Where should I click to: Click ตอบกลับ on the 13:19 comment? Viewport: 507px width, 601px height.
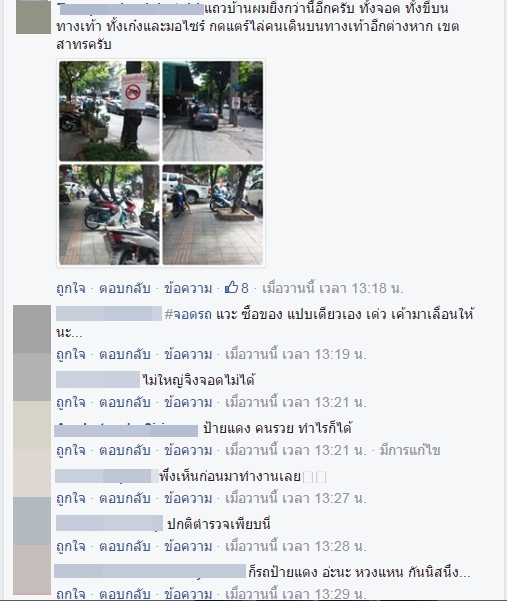click(x=125, y=354)
